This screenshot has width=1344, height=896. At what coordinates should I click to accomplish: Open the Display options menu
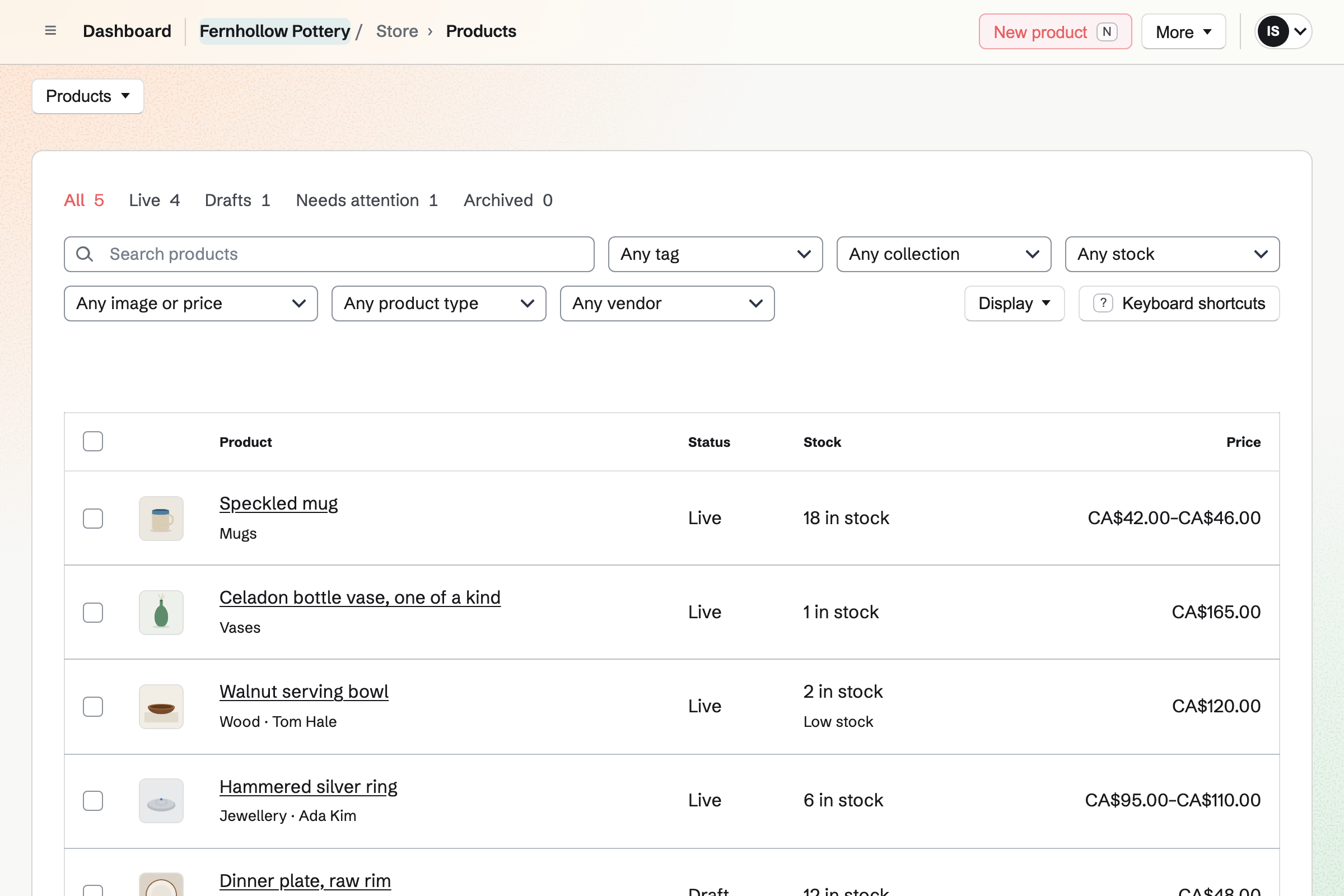coord(1014,304)
